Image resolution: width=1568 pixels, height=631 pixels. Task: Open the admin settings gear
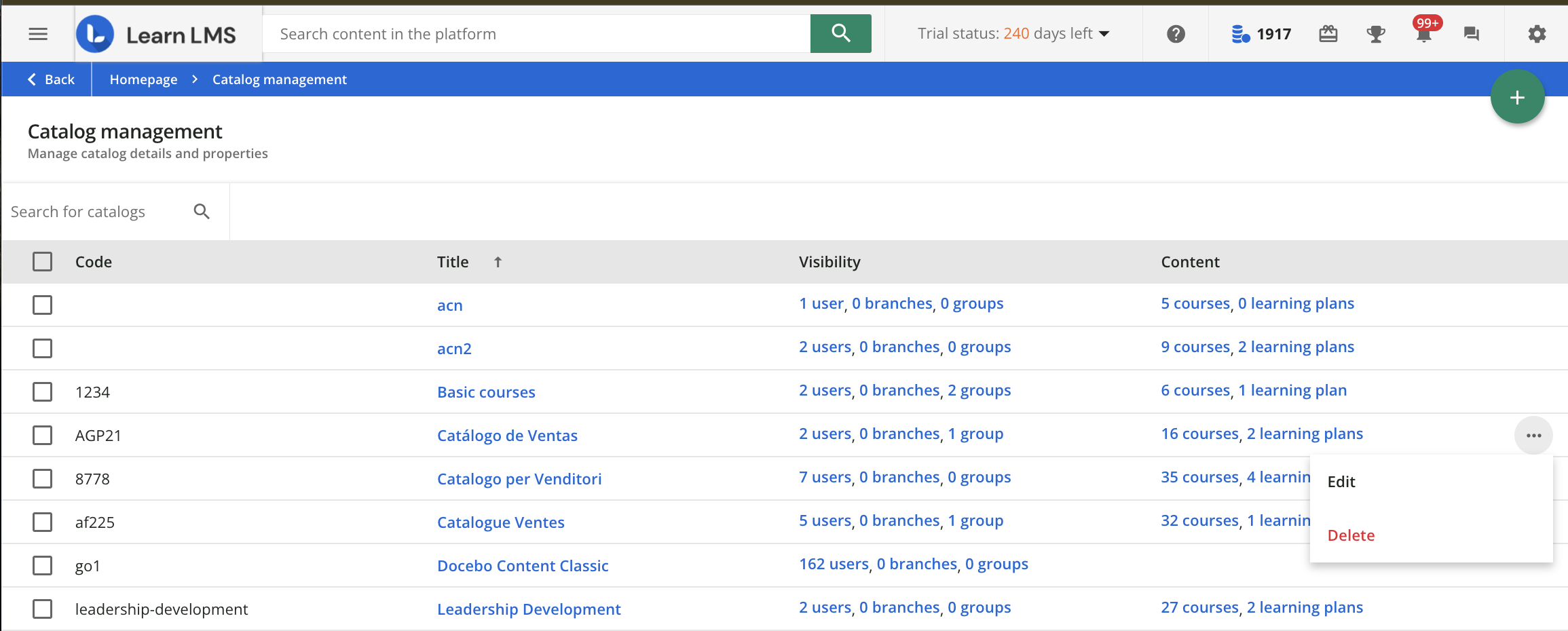(x=1537, y=34)
